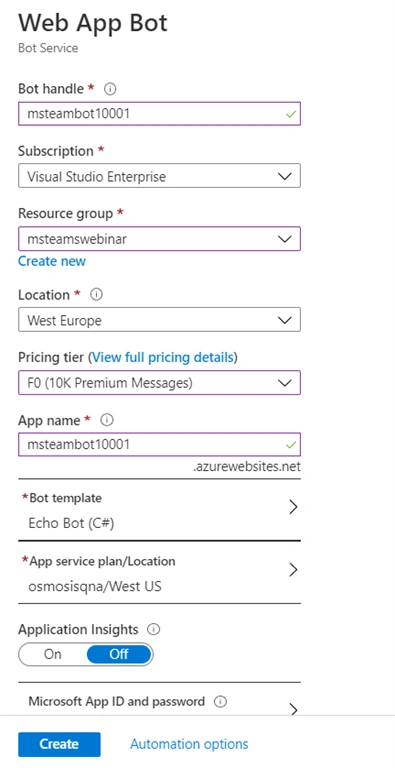Open the Location dropdown

(159, 320)
